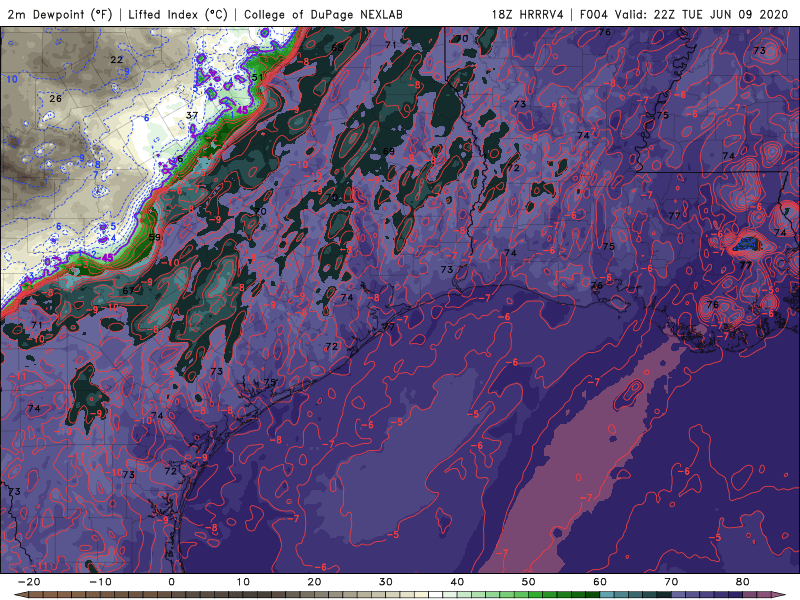Click the '68' dewpoint value on map
Image resolution: width=800 pixels, height=600 pixels.
(337, 47)
